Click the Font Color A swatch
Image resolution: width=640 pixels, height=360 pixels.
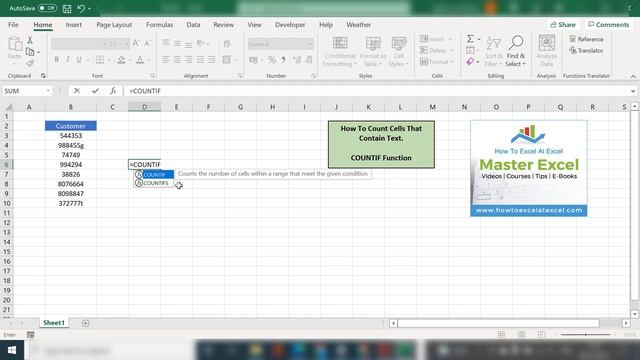(x=140, y=60)
